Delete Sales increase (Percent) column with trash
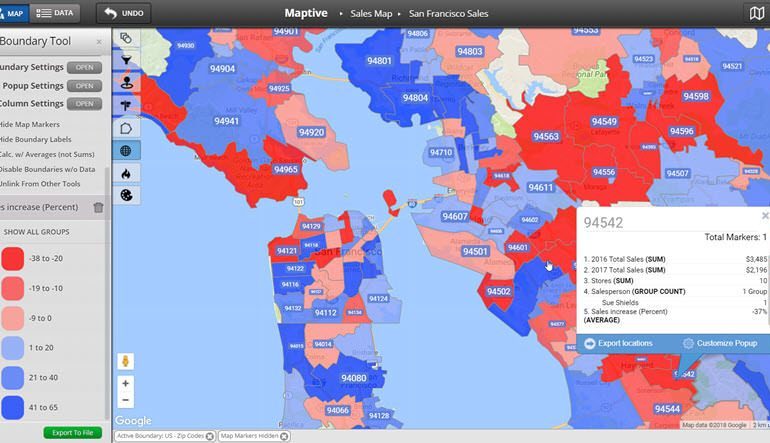 [x=98, y=207]
